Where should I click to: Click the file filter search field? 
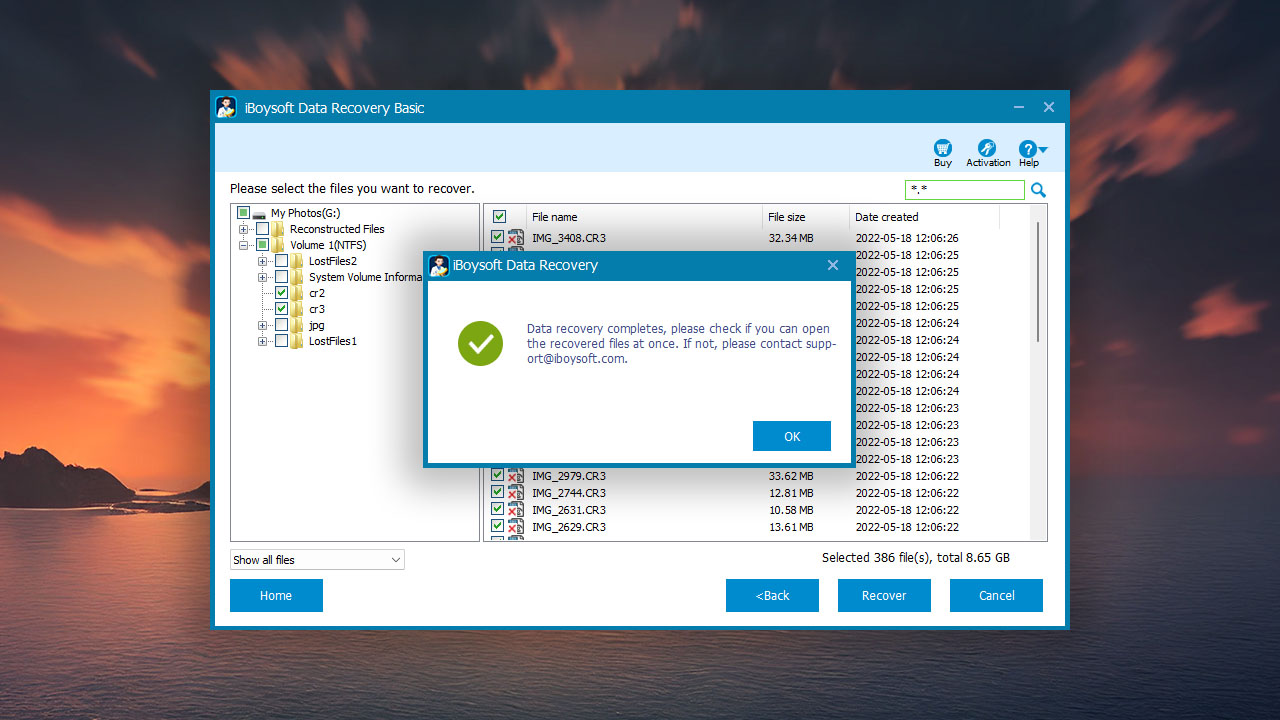(x=965, y=190)
